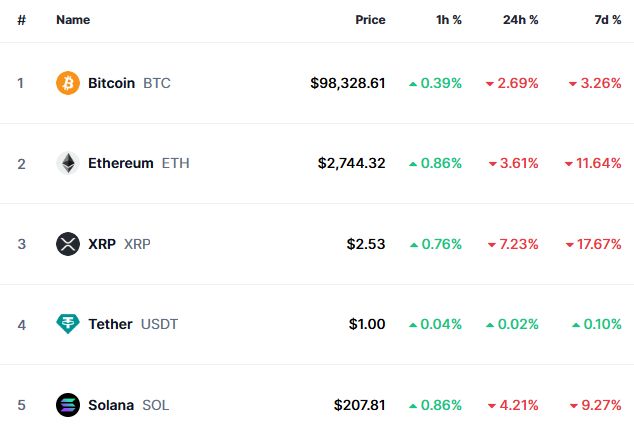Image resolution: width=634 pixels, height=436 pixels.
Task: Click the Ethereum diamond logo icon
Action: click(x=68, y=163)
